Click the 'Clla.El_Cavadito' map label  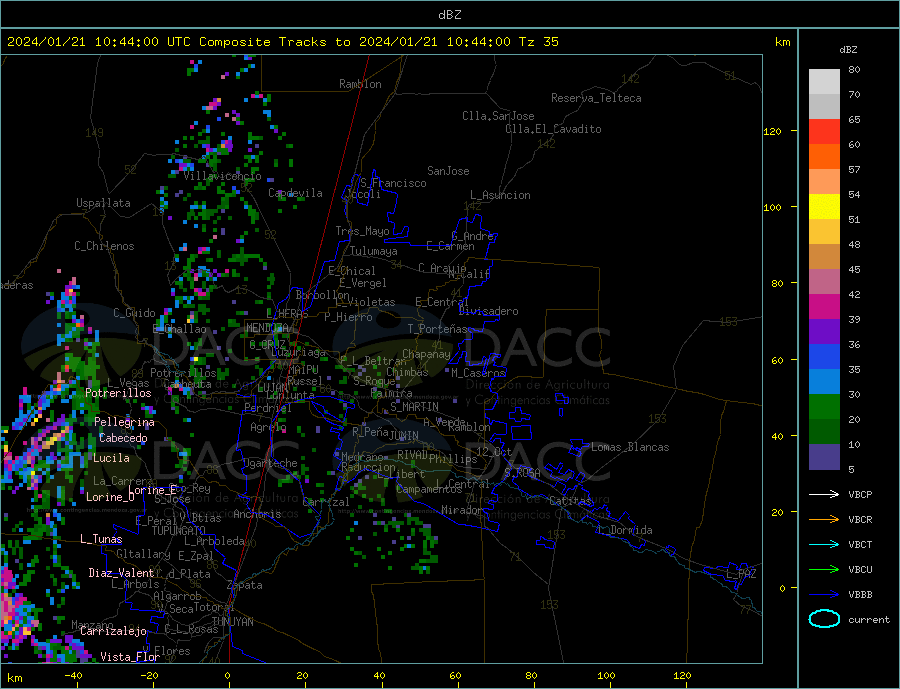pyautogui.click(x=553, y=129)
